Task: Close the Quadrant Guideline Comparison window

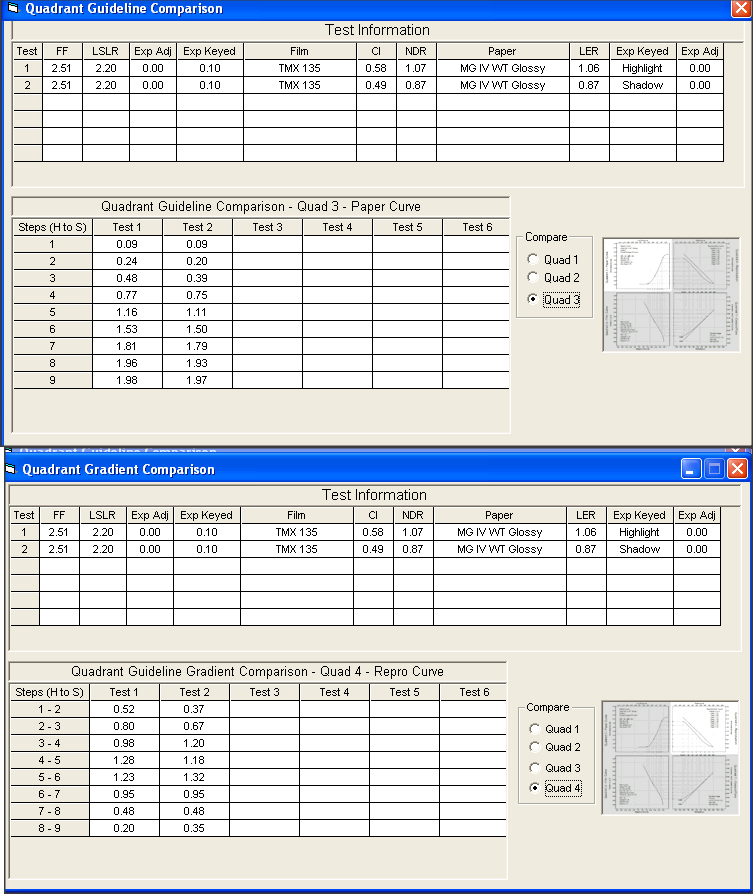Action: coord(741,7)
